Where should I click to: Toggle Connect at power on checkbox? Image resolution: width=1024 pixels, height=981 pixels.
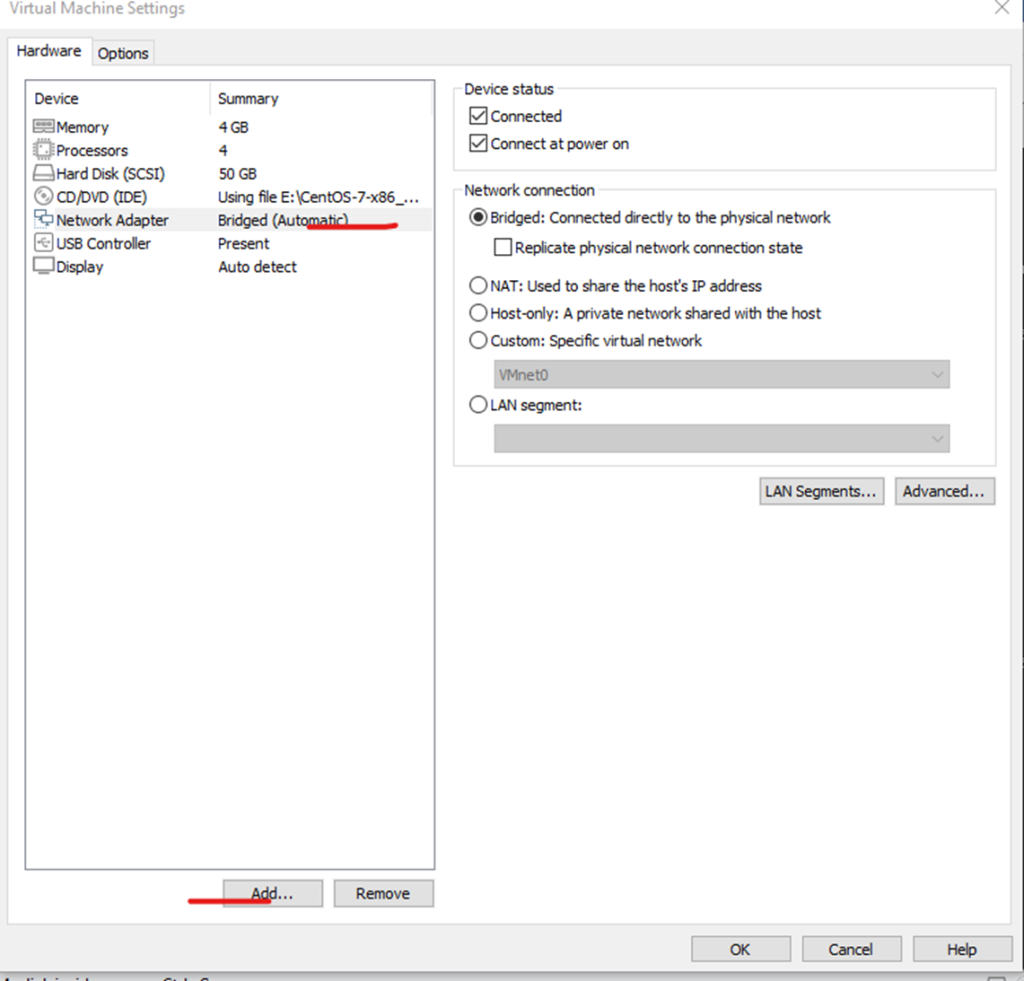coord(478,144)
